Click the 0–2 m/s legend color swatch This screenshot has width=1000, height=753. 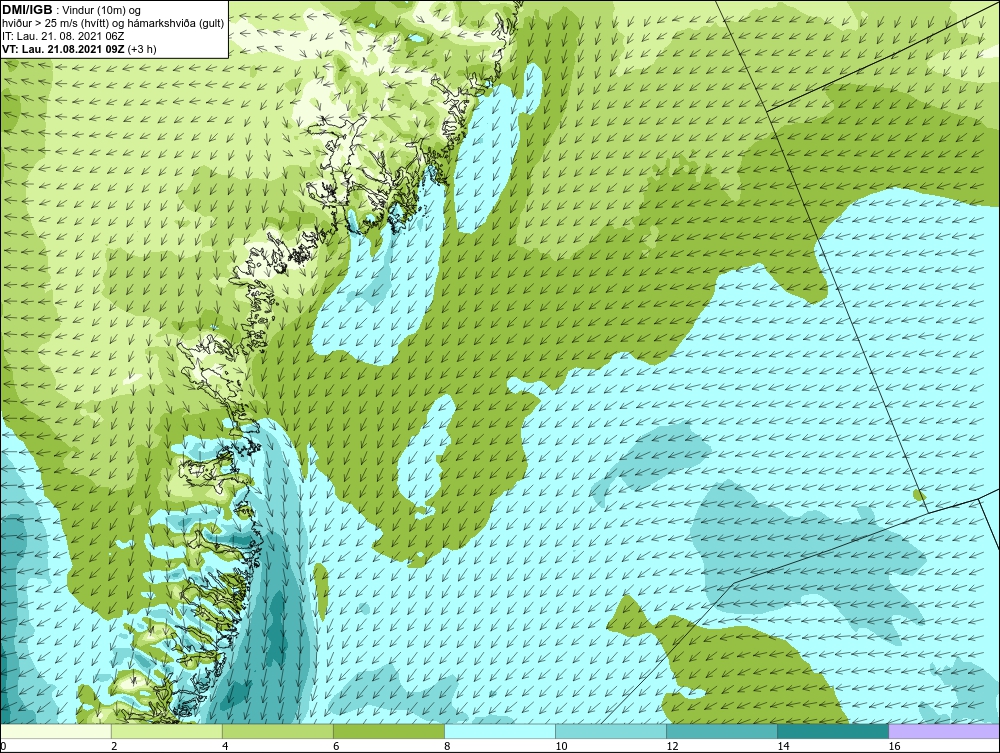[x=56, y=731]
